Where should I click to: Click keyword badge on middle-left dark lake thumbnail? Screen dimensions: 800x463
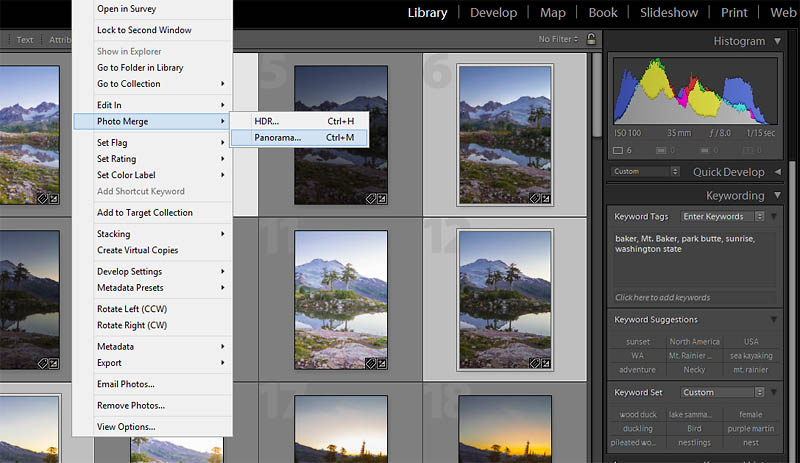(43, 363)
